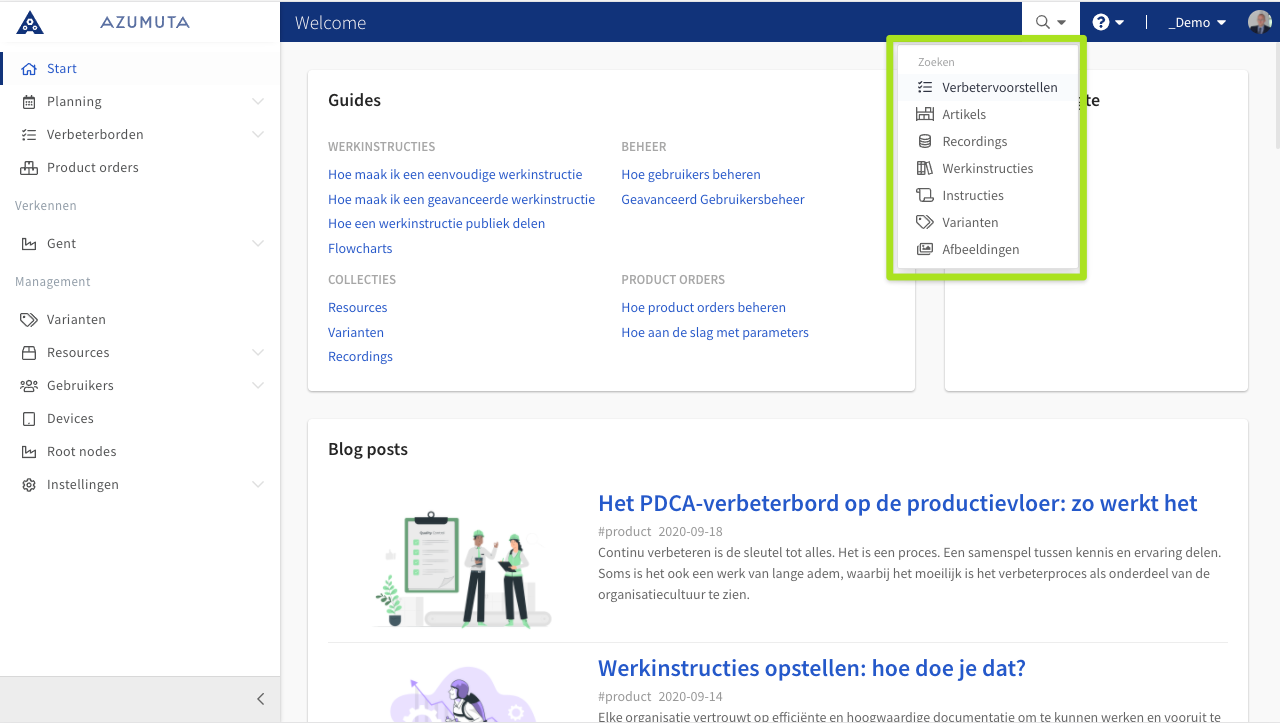Select Verbetervoorstellen in the search menu
The image size is (1280, 723).
pyautogui.click(x=988, y=88)
